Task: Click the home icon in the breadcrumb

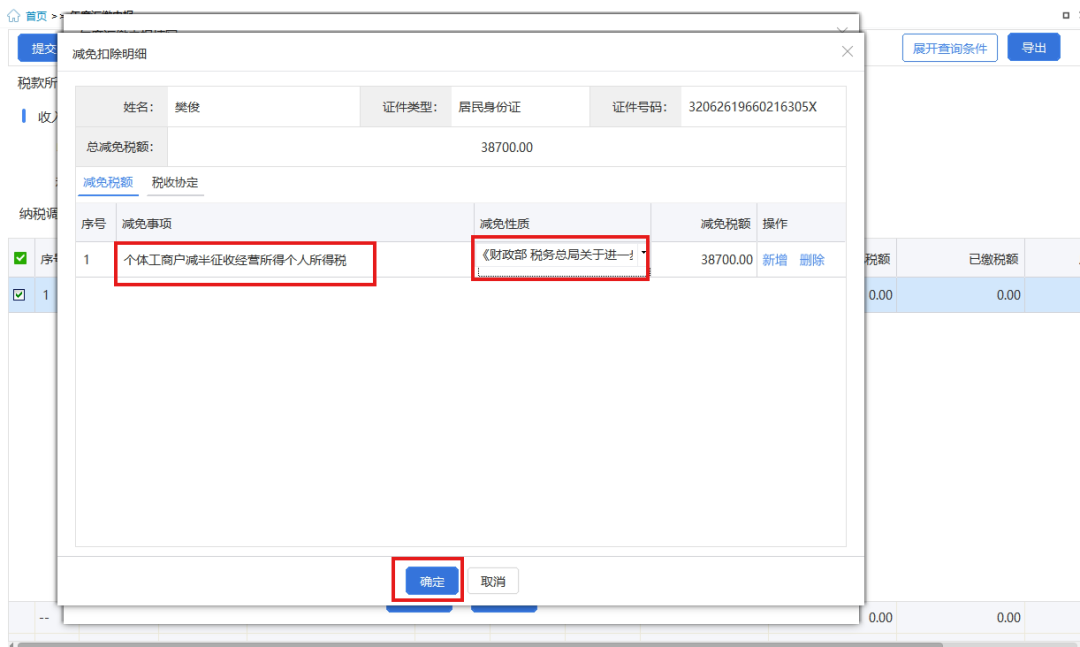Action: point(13,16)
